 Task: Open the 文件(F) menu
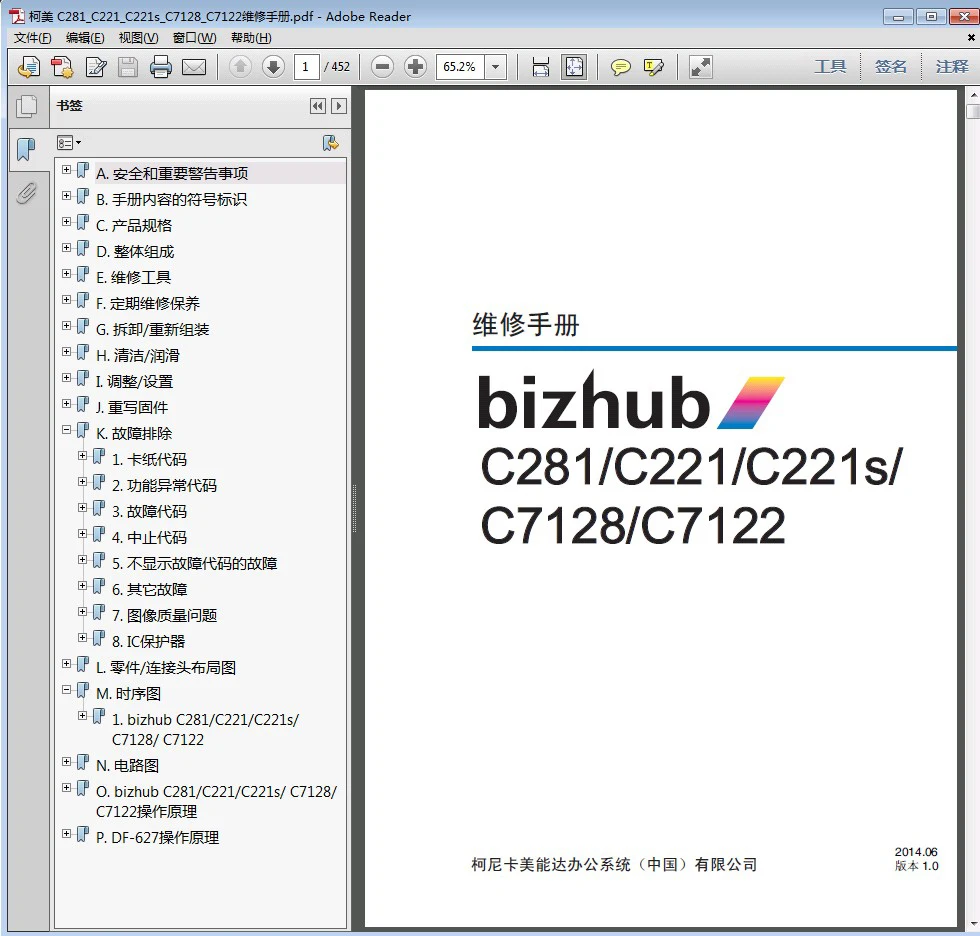32,38
